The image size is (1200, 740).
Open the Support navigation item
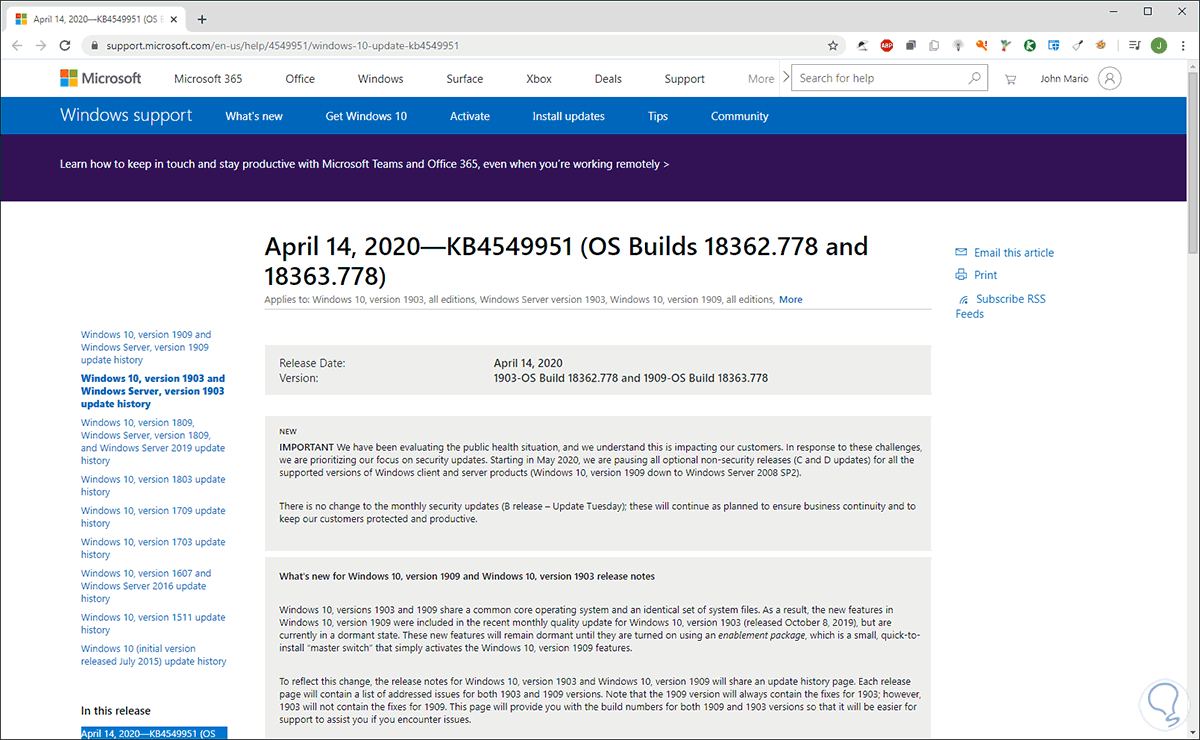[x=685, y=79]
